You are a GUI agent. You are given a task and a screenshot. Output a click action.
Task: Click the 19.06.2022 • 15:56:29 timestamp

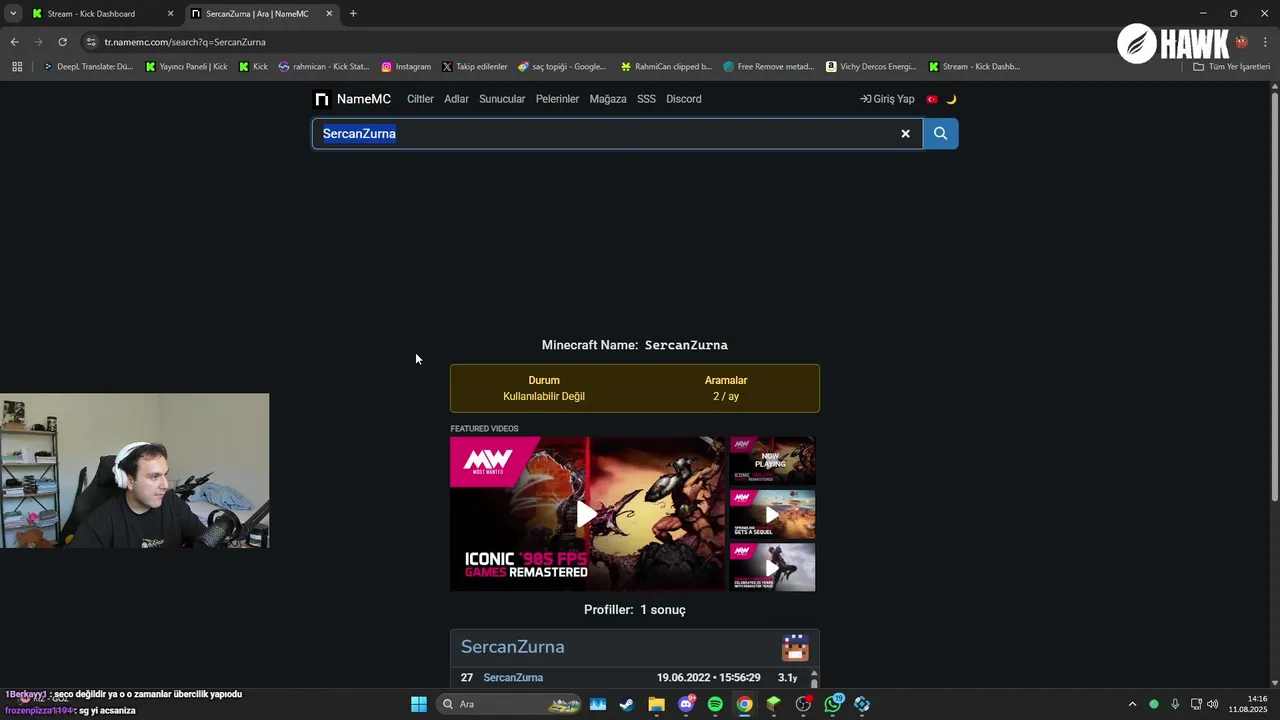[708, 678]
